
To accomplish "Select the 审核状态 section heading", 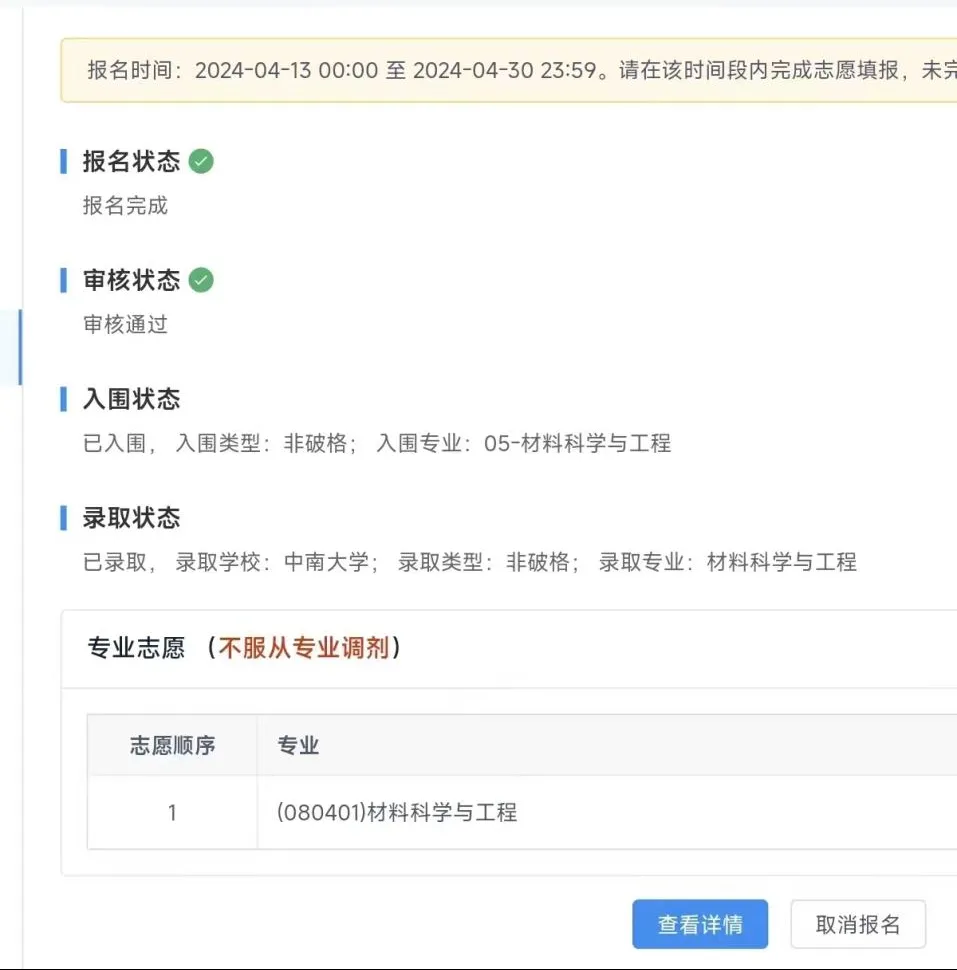I will 131,280.
